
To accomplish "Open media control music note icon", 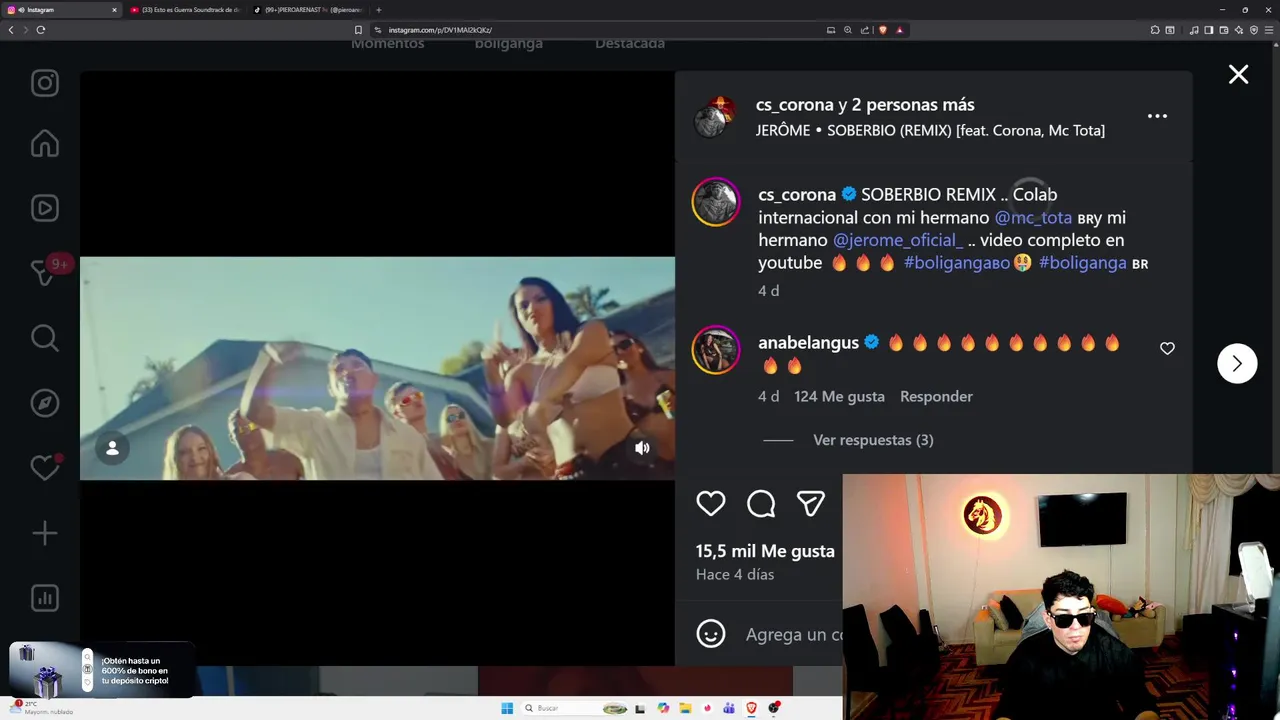I will [1194, 30].
